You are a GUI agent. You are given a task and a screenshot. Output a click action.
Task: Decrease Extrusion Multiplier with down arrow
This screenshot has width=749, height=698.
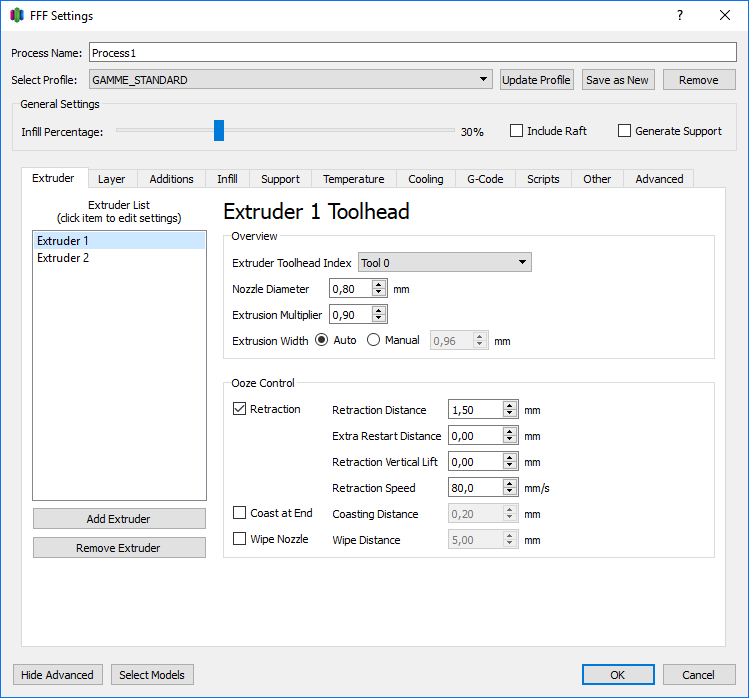379,320
